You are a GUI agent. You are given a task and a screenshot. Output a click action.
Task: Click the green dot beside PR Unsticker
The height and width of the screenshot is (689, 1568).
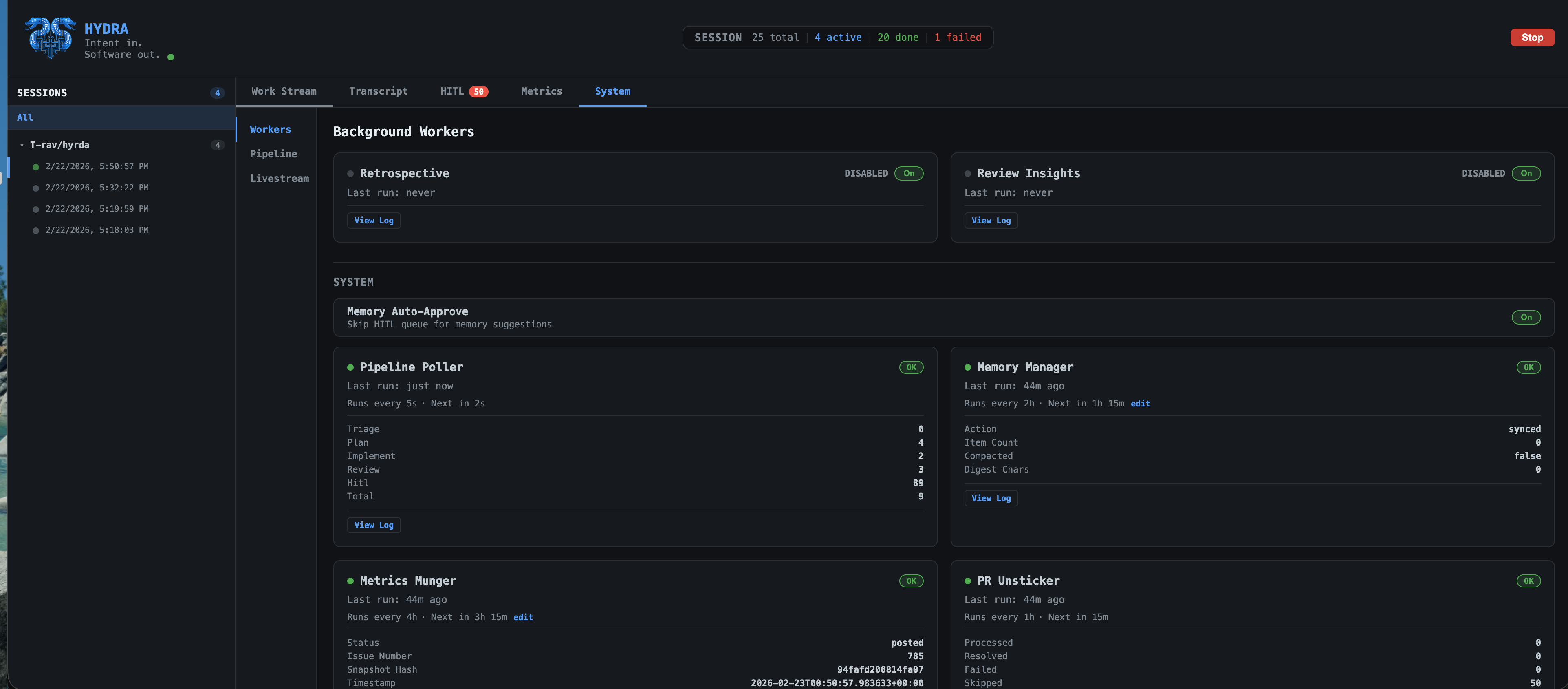(x=968, y=581)
